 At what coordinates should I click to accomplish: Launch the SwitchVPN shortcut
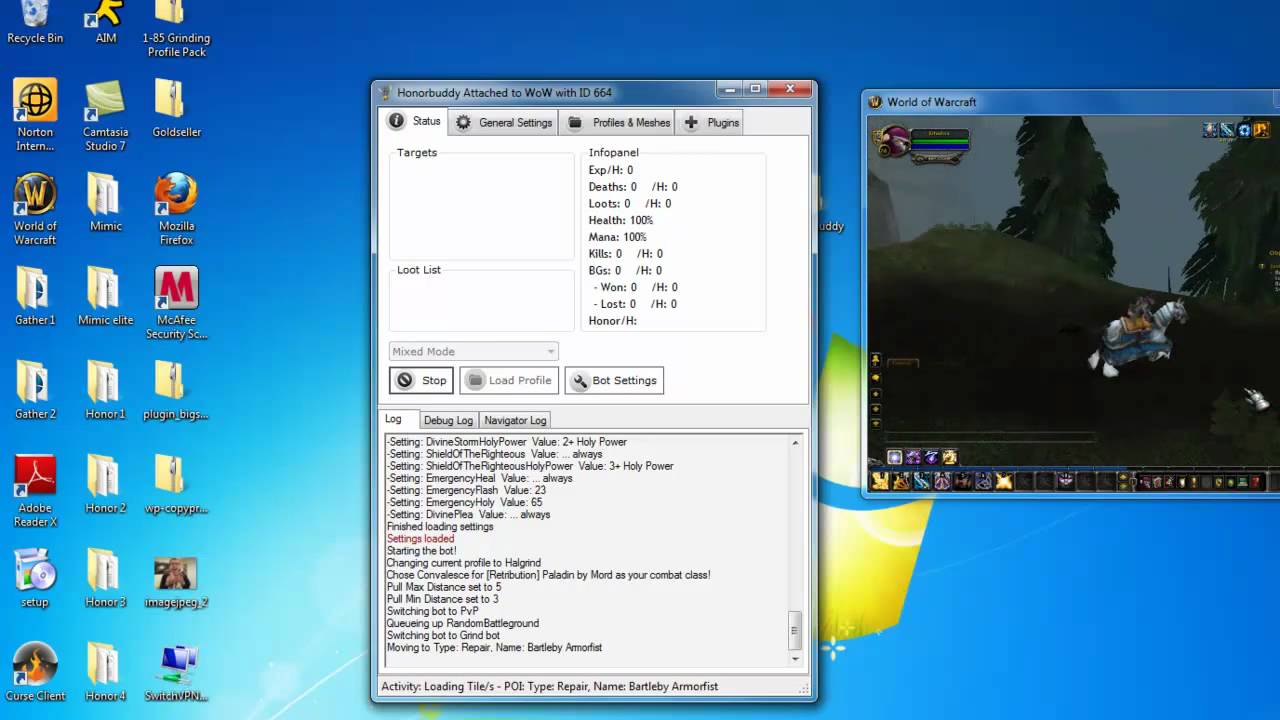tap(177, 673)
